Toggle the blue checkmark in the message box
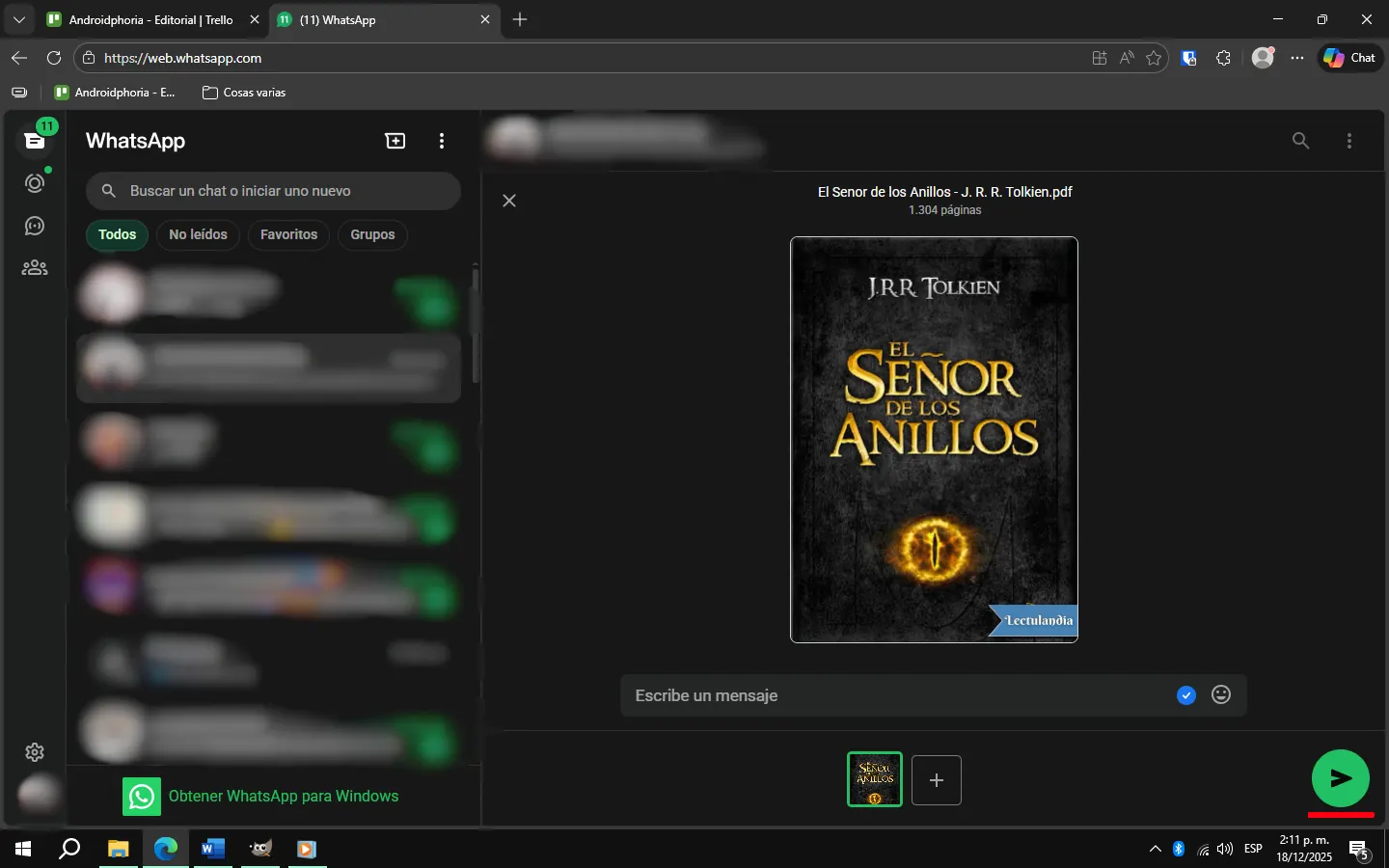The height and width of the screenshot is (868, 1389). 1185,694
